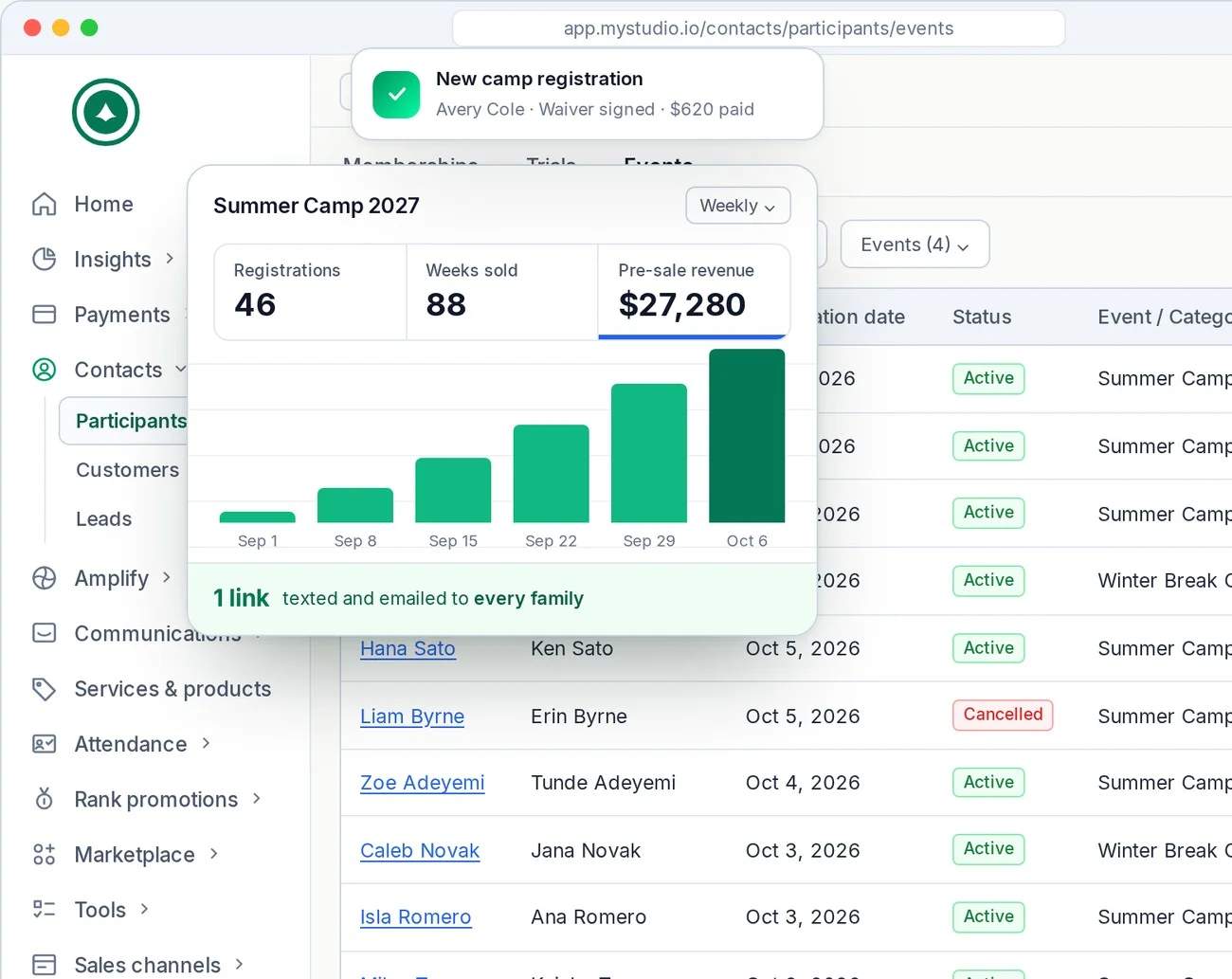Open Zoe Adeyemi participant link
Viewport: 1232px width, 979px height.
click(422, 783)
